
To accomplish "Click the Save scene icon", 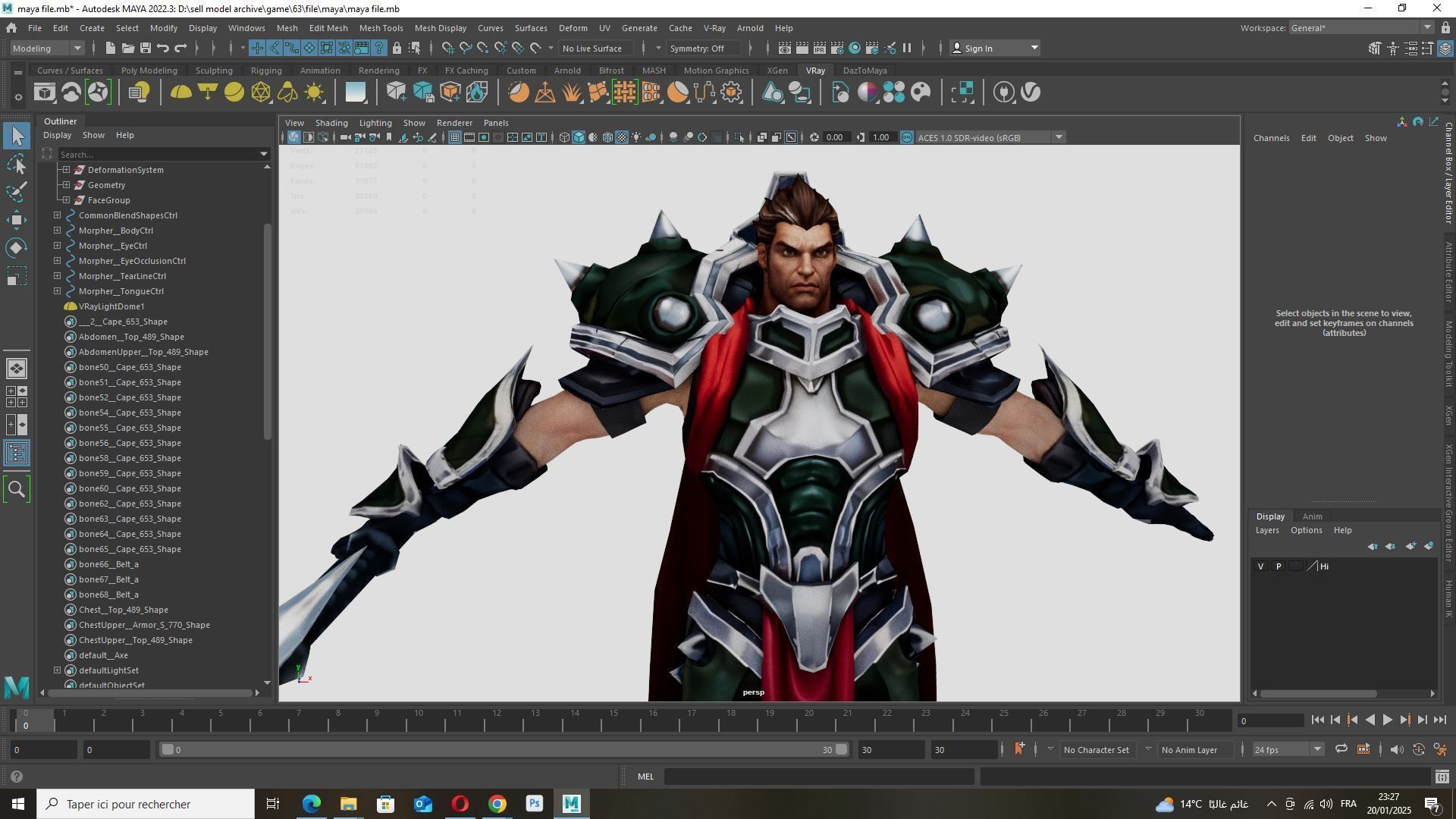I will coord(145,49).
